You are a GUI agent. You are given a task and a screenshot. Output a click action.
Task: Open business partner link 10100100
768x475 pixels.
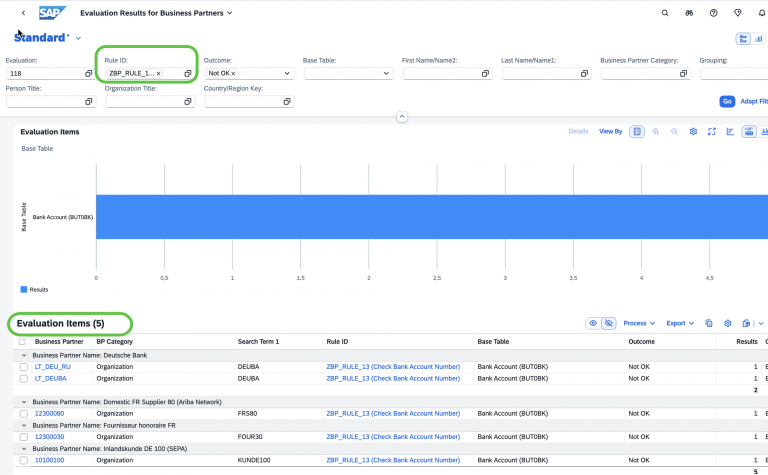coord(49,460)
